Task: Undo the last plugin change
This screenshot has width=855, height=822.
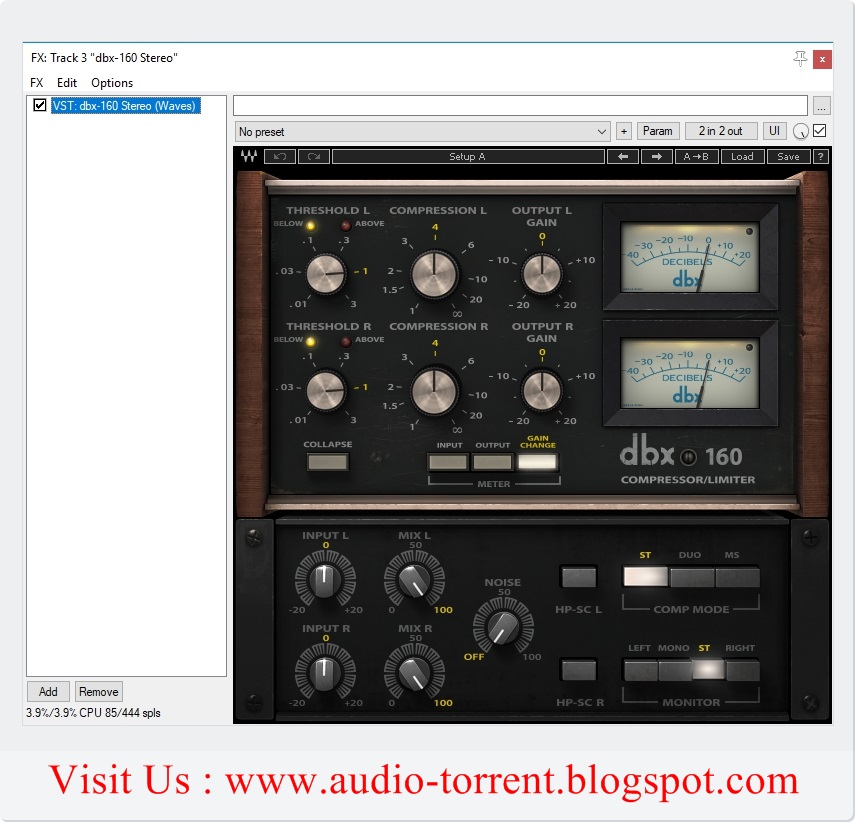Action: pyautogui.click(x=280, y=157)
